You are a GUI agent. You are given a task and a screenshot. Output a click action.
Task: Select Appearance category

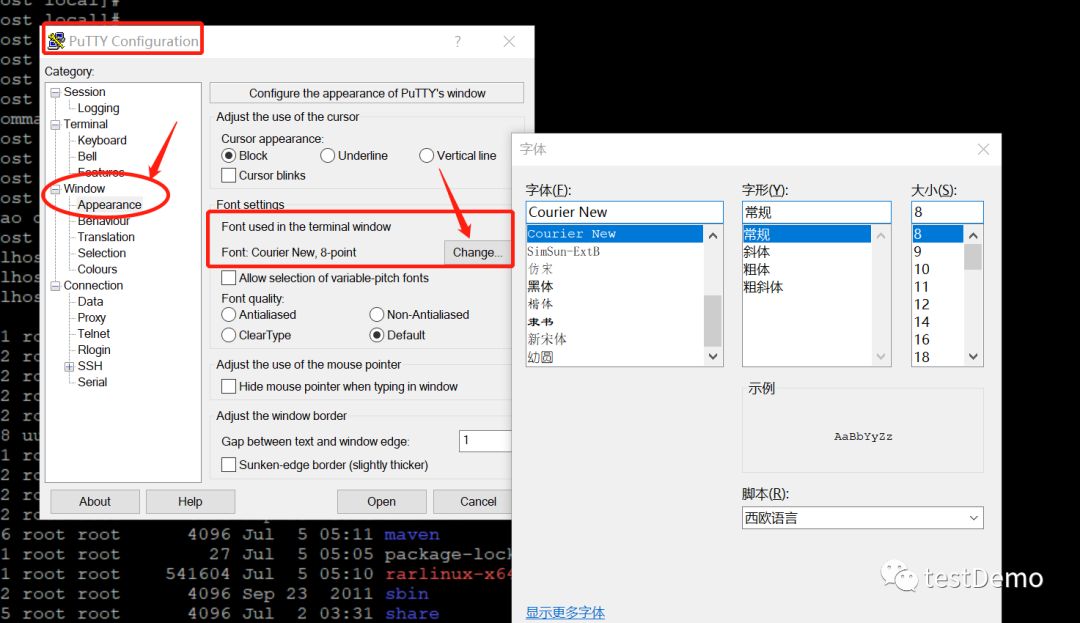[x=109, y=204]
